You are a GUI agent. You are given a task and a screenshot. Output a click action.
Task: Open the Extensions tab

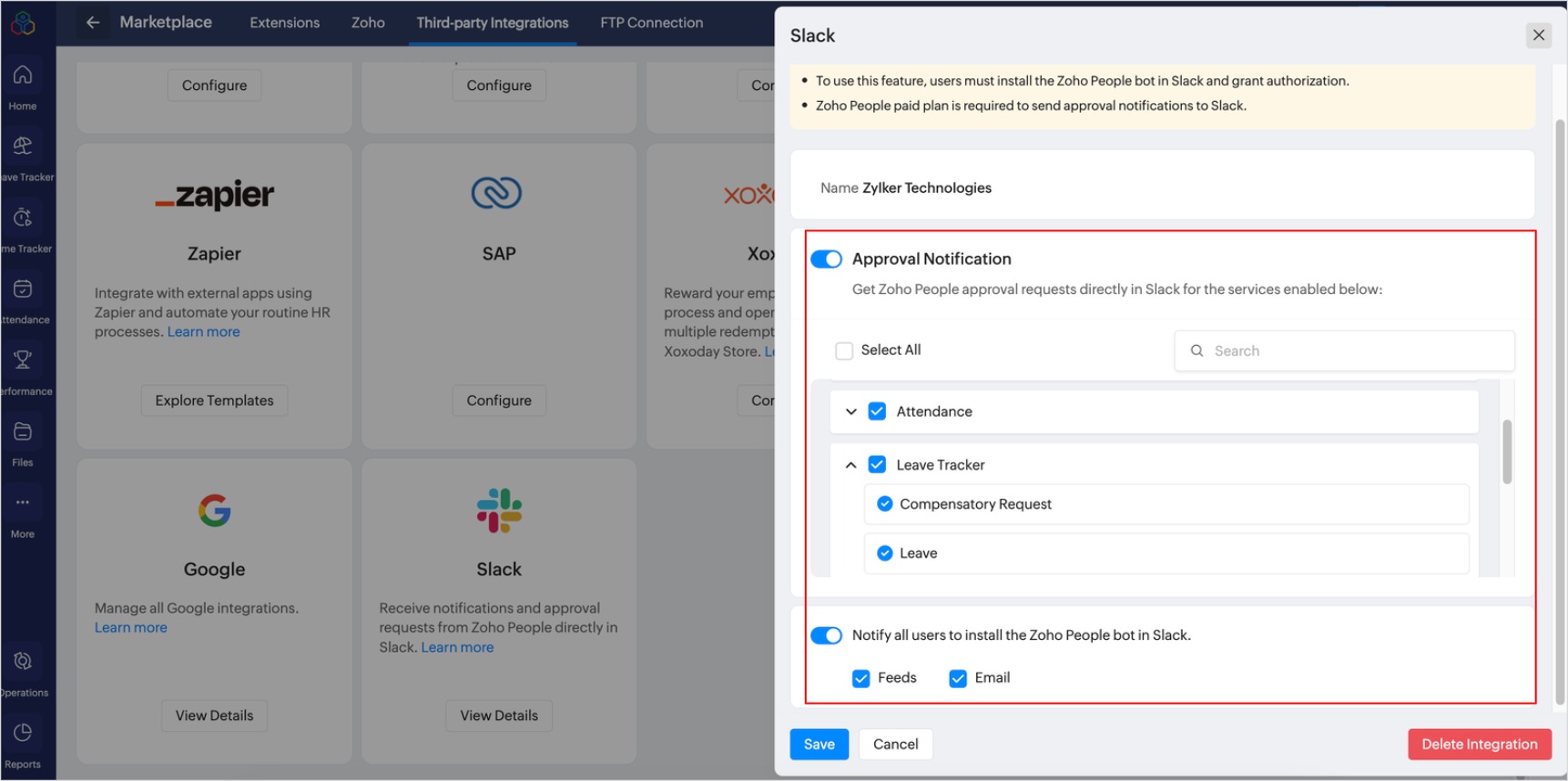tap(285, 23)
